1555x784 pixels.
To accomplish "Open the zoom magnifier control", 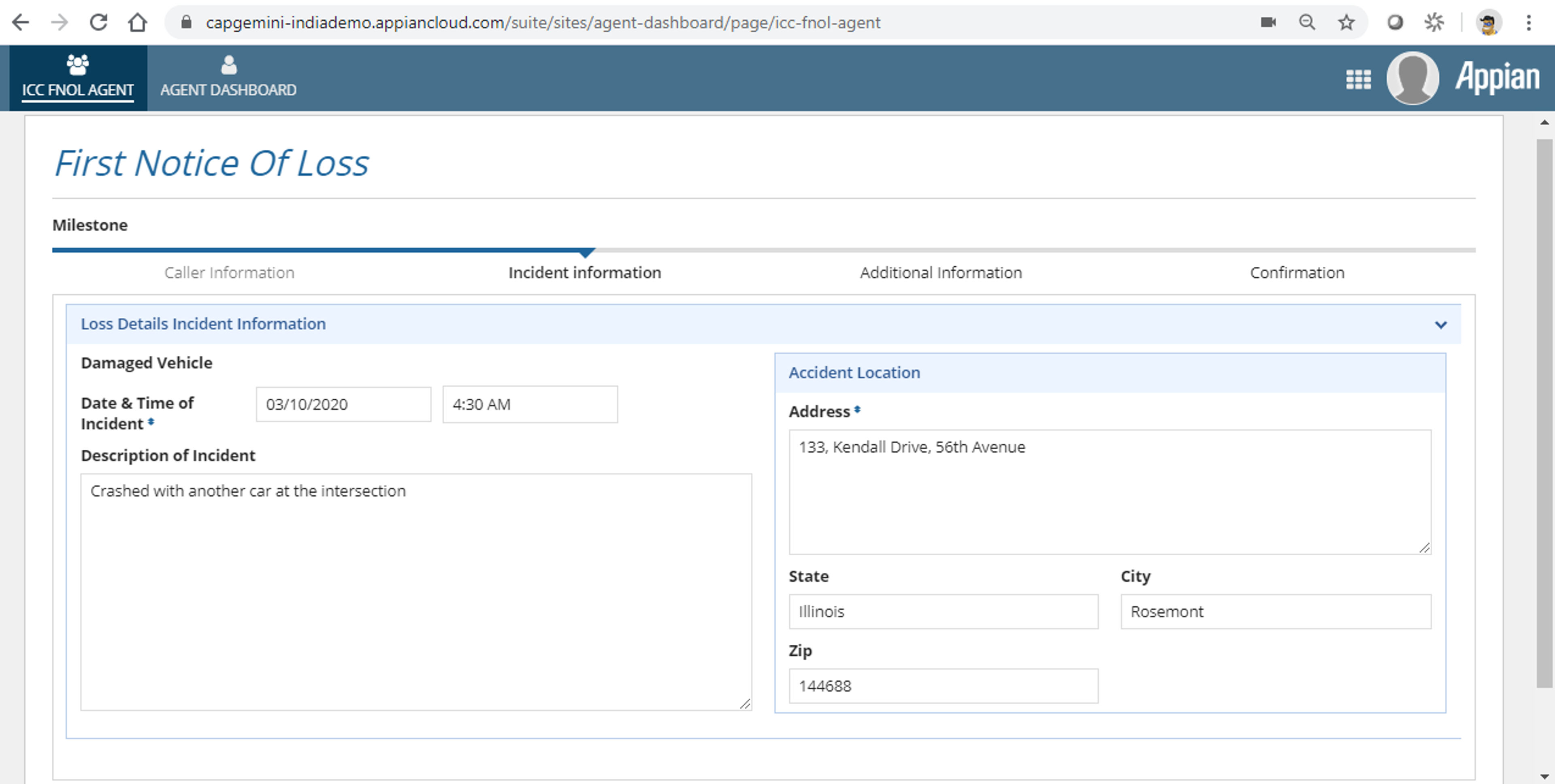I will pyautogui.click(x=1307, y=22).
